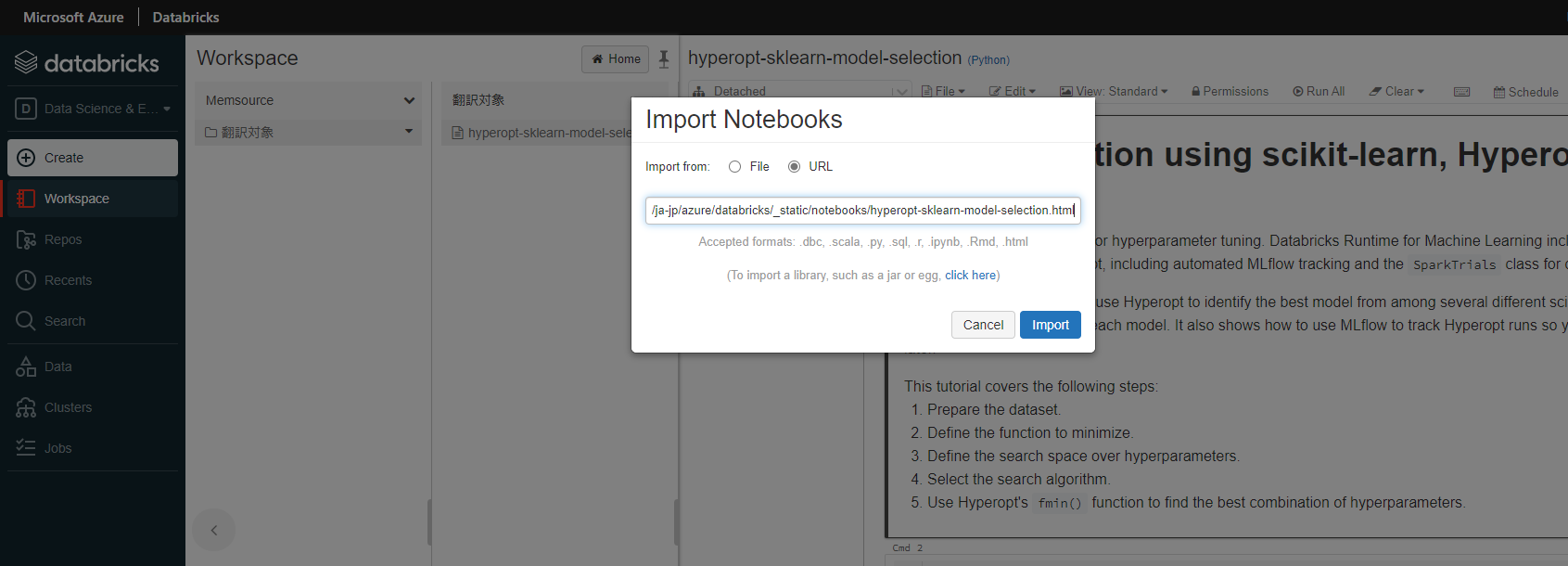Collapse sidebar with the left chevron button
The height and width of the screenshot is (566, 1568).
[214, 530]
